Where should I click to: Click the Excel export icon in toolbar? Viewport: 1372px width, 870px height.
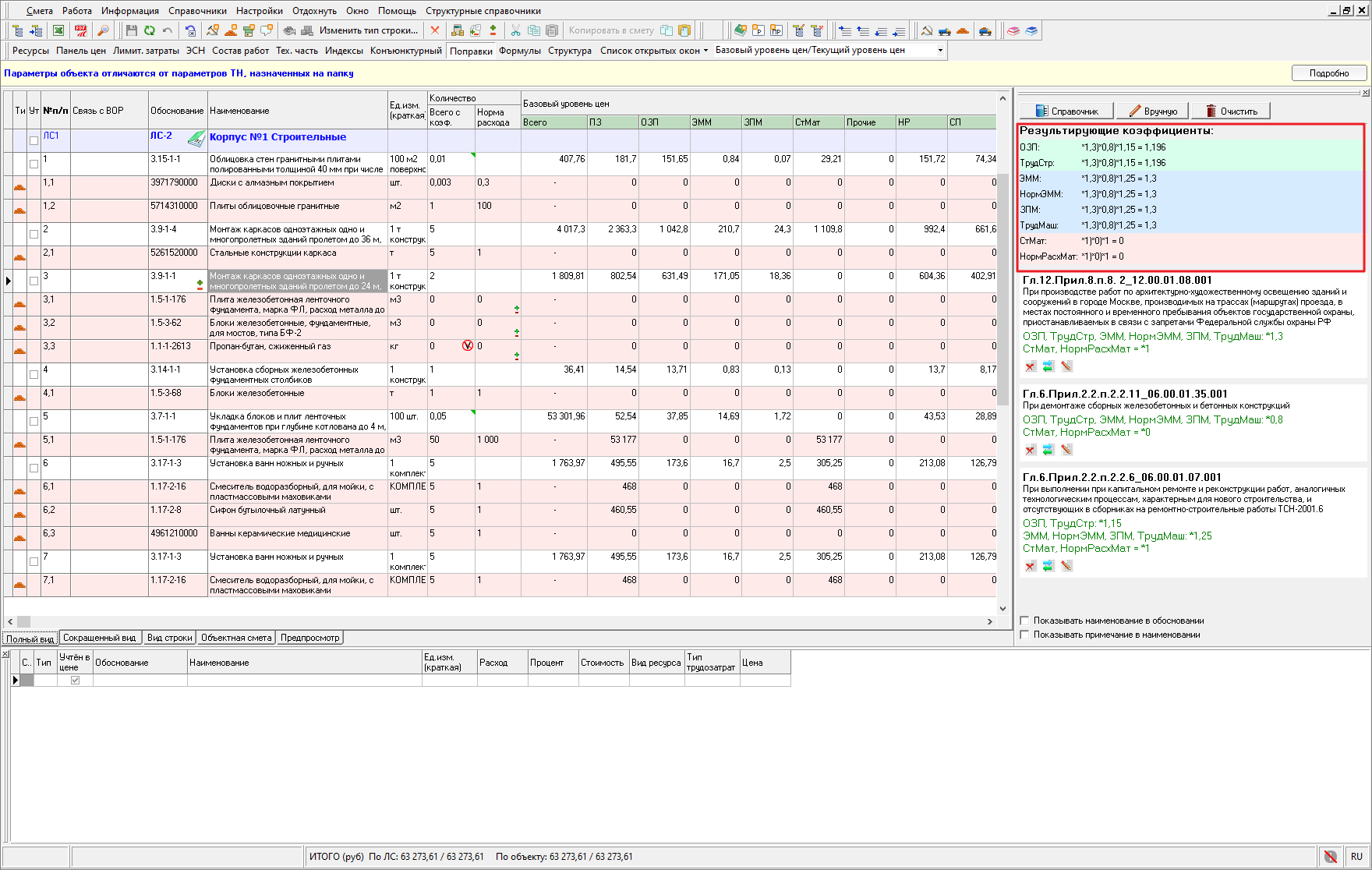(58, 30)
